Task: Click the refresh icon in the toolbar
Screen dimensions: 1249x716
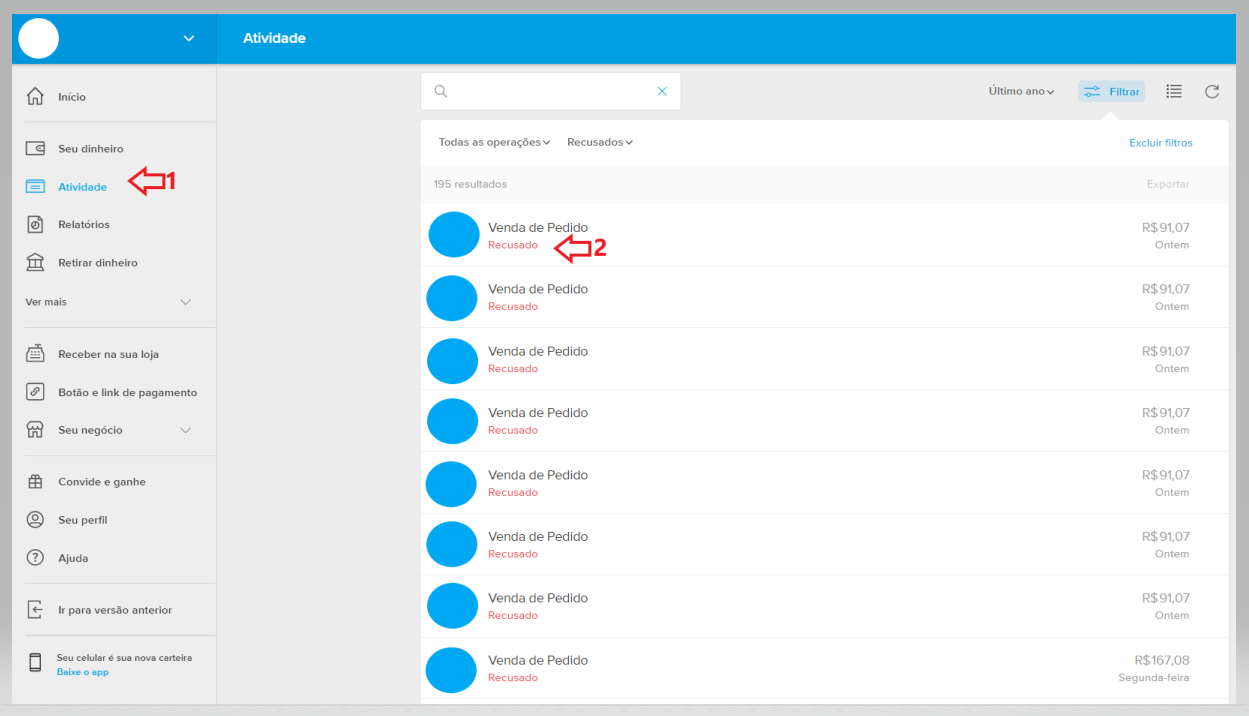Action: coord(1211,92)
